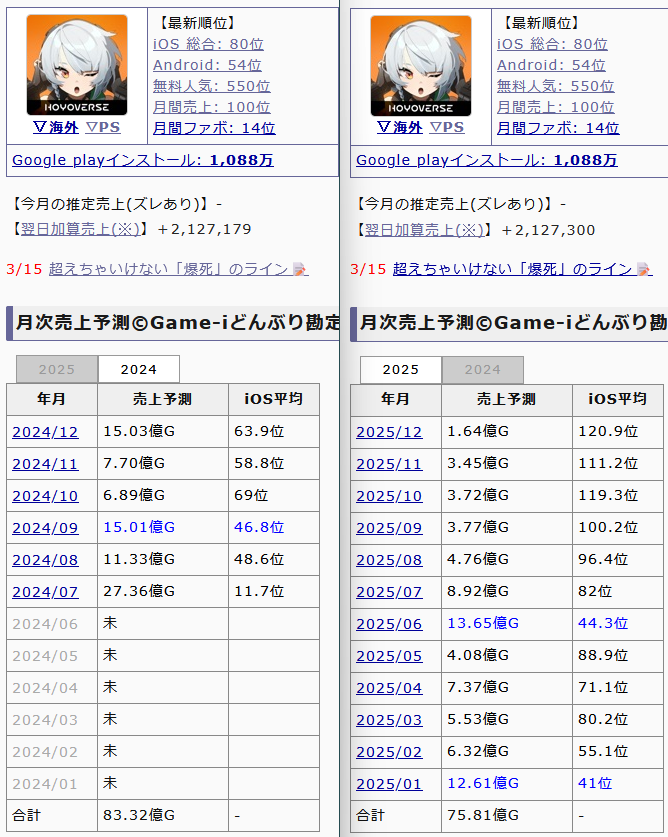Click the note icon after 爆死のライン in left panel
This screenshot has width=668, height=837.
tap(300, 270)
